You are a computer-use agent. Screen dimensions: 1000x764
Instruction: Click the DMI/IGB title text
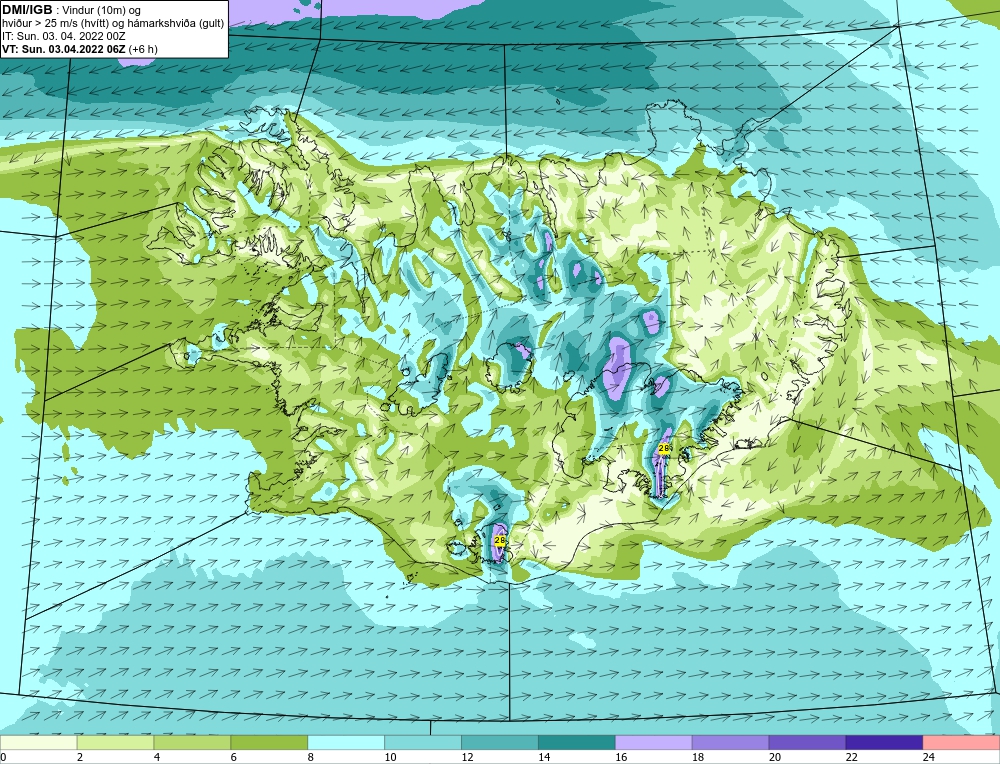point(27,10)
